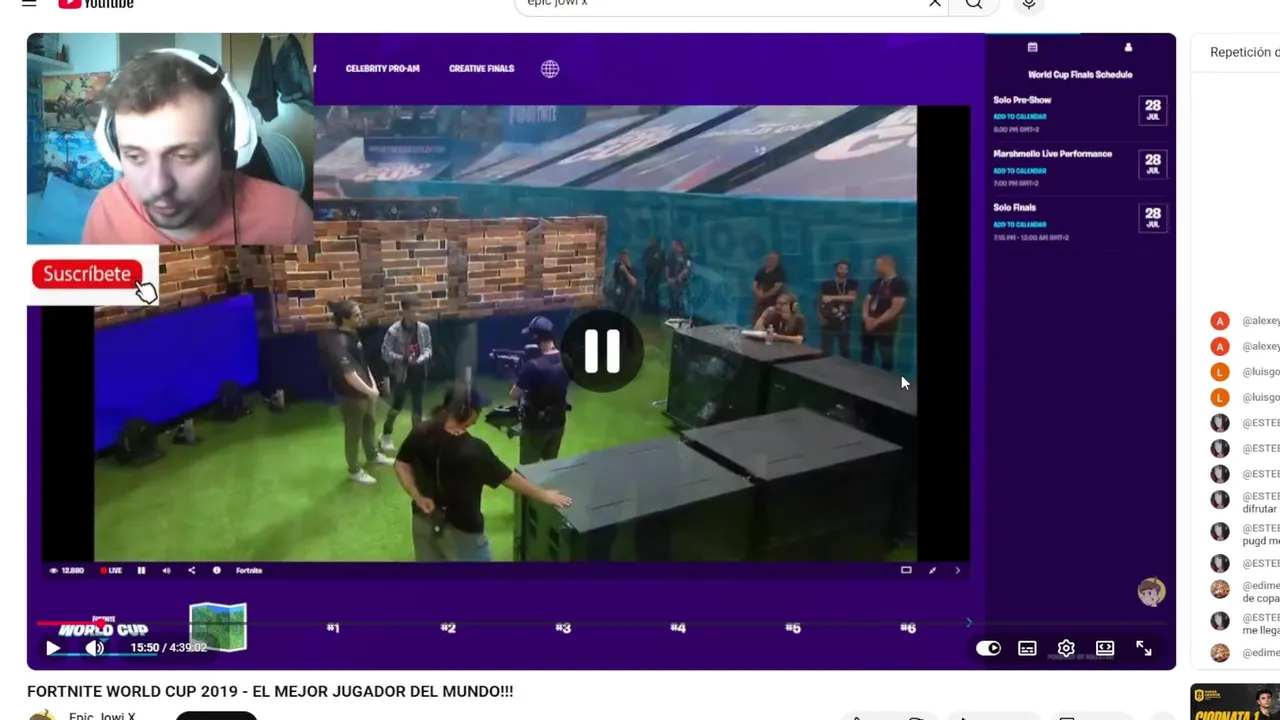Select the #5 game marker

pyautogui.click(x=793, y=628)
